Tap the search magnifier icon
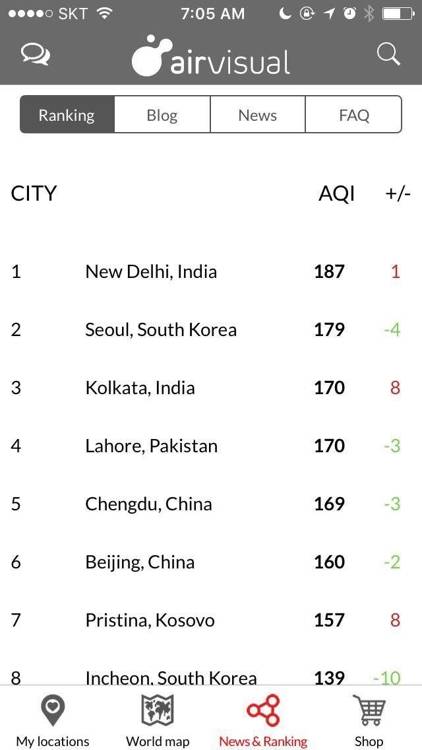Image resolution: width=422 pixels, height=750 pixels. click(x=388, y=54)
